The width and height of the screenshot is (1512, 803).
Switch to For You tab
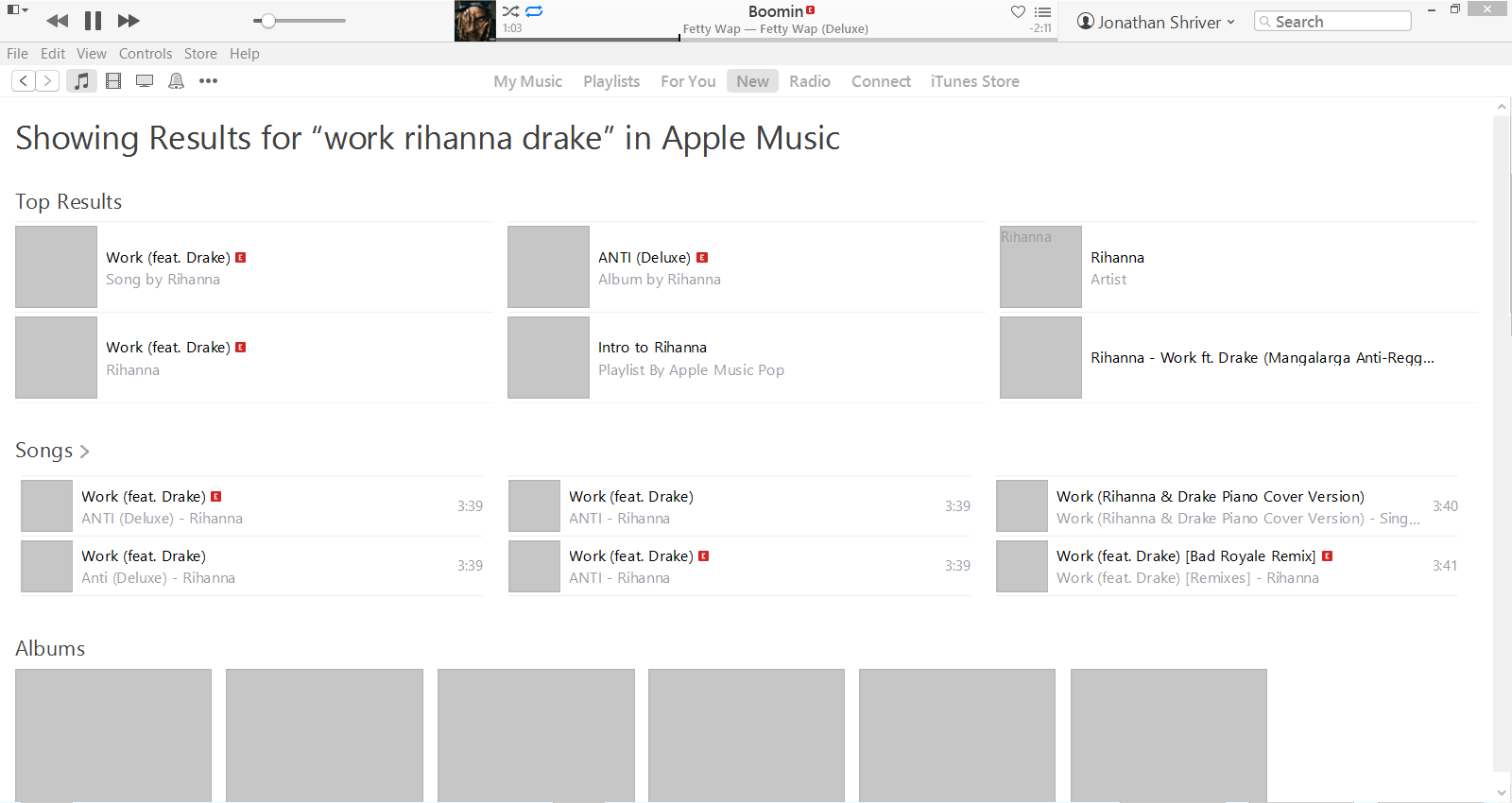point(688,81)
